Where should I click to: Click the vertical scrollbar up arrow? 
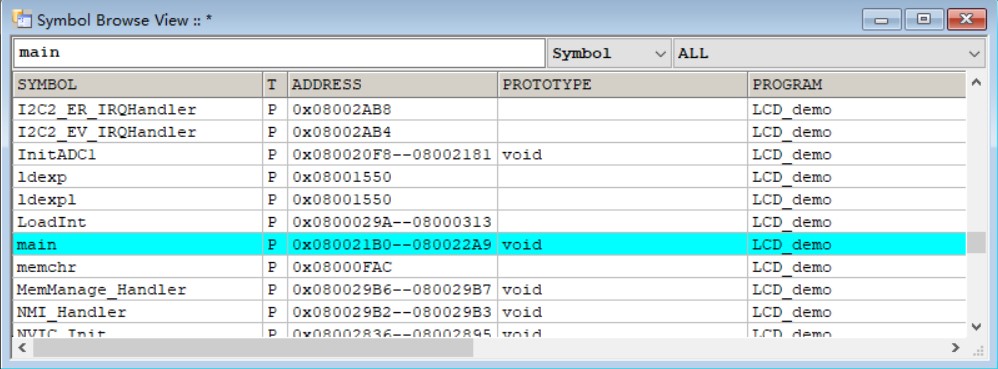(x=977, y=82)
